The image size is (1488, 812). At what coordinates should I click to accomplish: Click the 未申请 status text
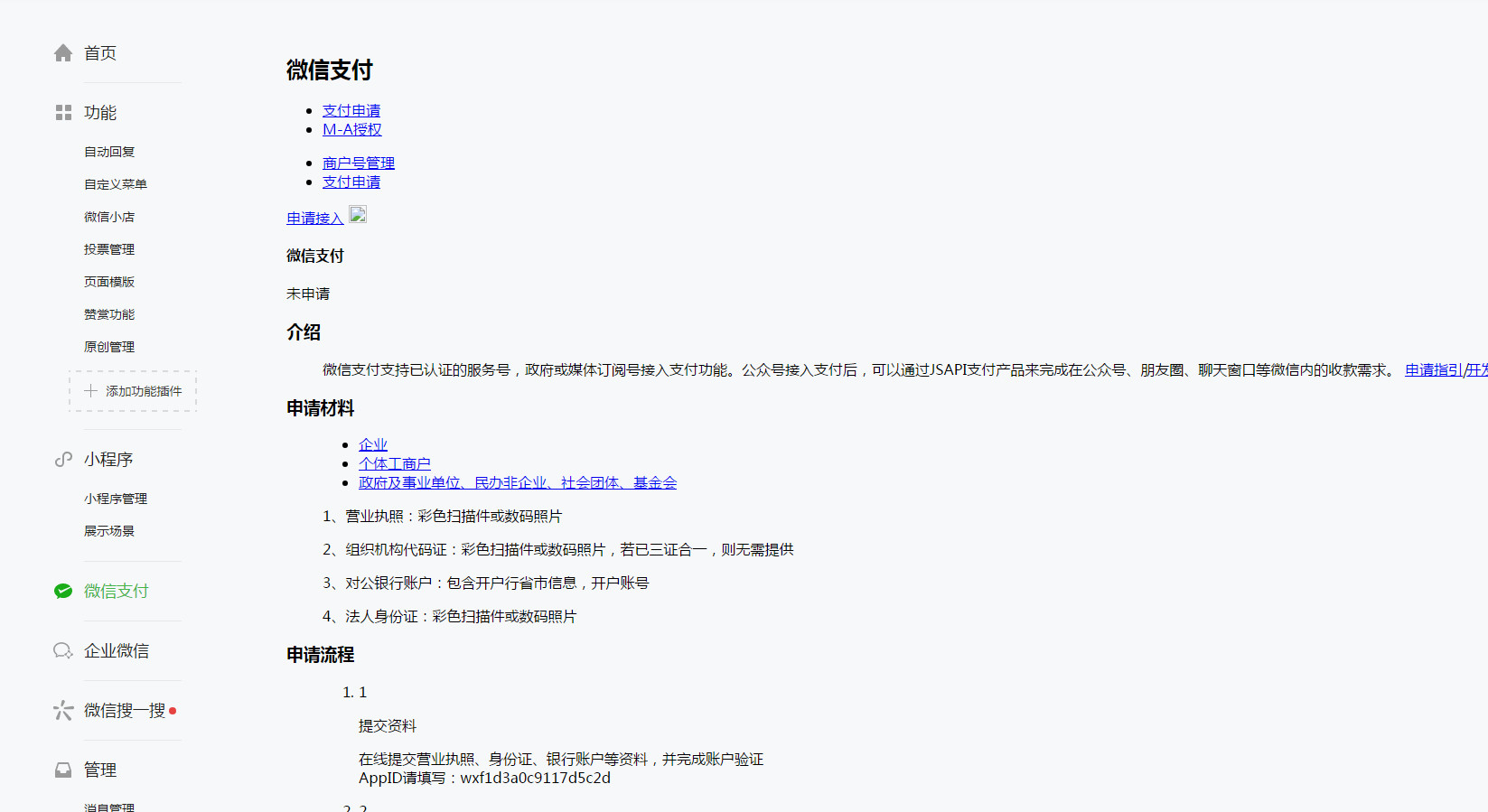click(308, 294)
